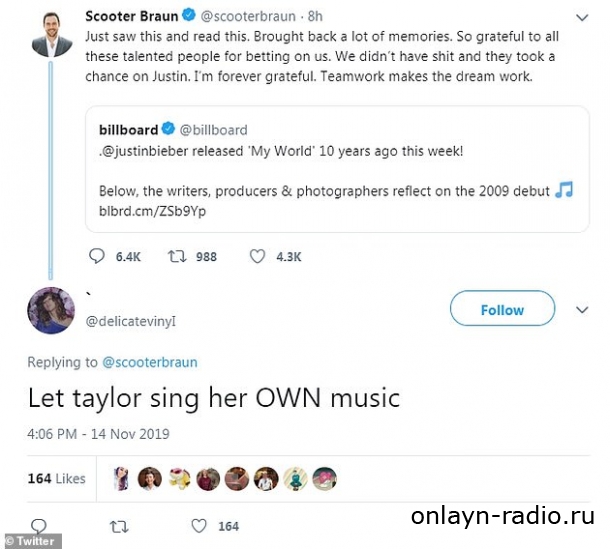Viewport: 610px width, 549px height.
Task: Click the first liker avatar beside 164 Likes
Action: point(122,478)
